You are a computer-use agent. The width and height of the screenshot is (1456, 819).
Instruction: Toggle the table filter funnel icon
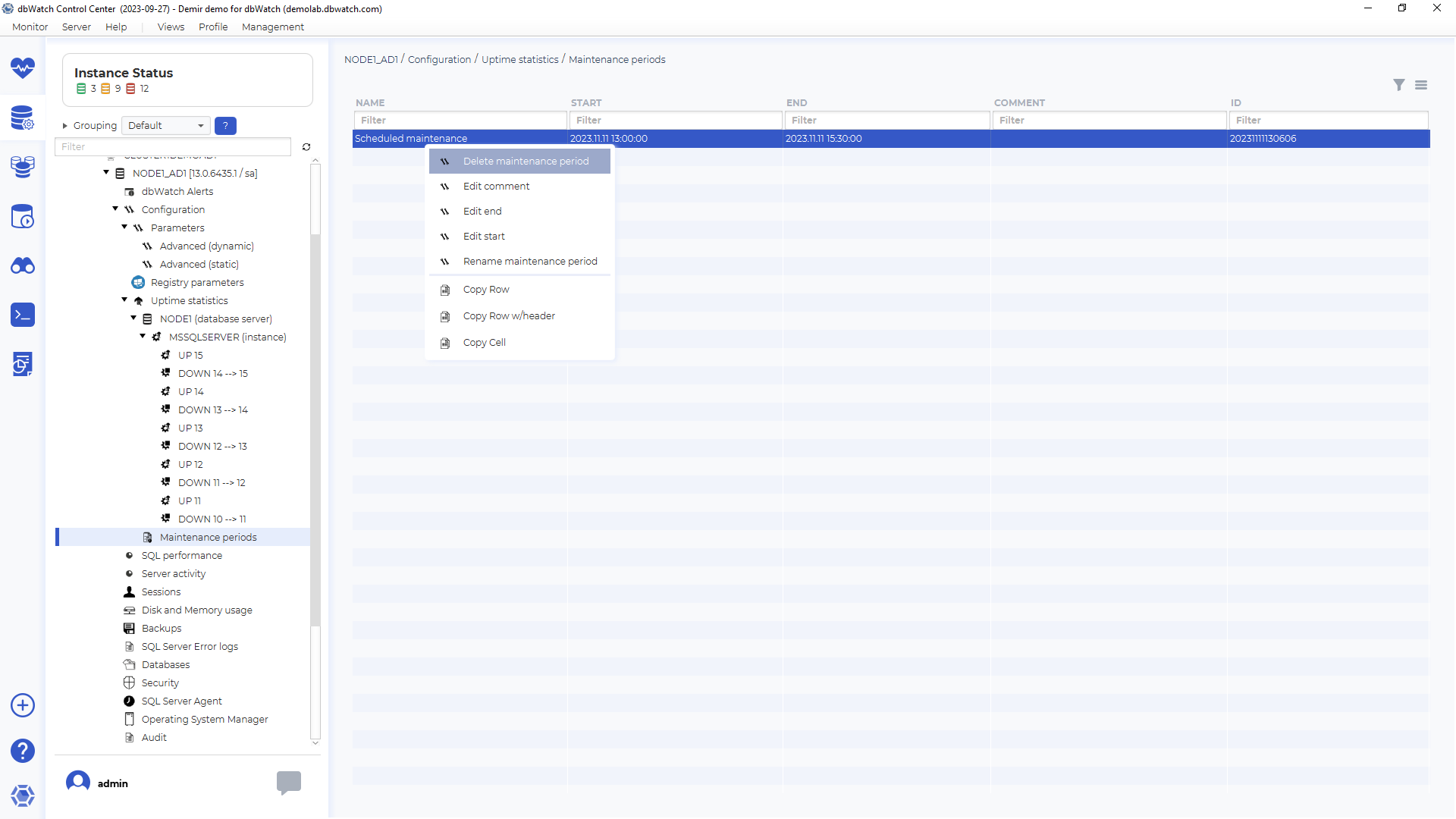point(1399,85)
